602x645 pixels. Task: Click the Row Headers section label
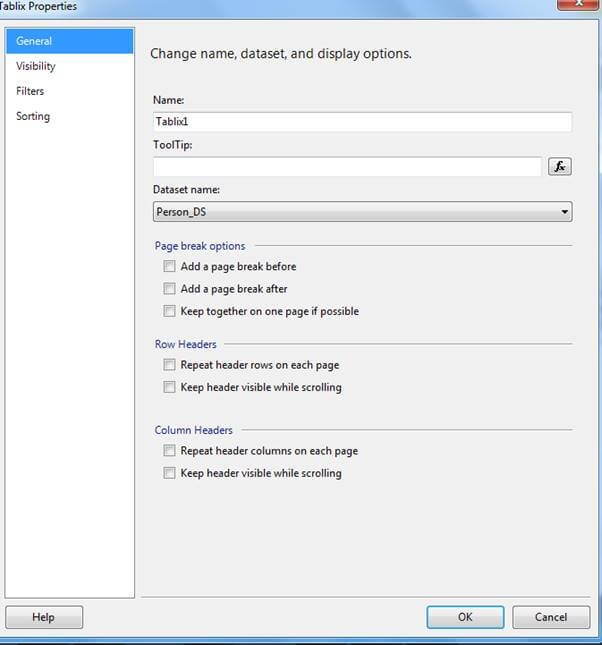click(186, 344)
